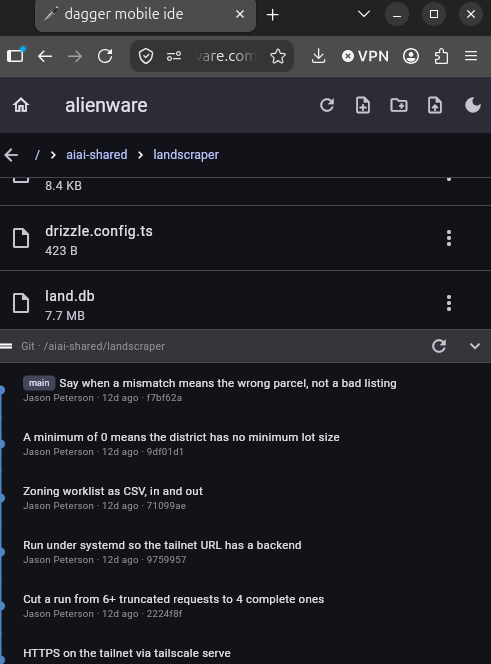Go to the alienware home icon
This screenshot has height=664, width=491.
coord(21,105)
